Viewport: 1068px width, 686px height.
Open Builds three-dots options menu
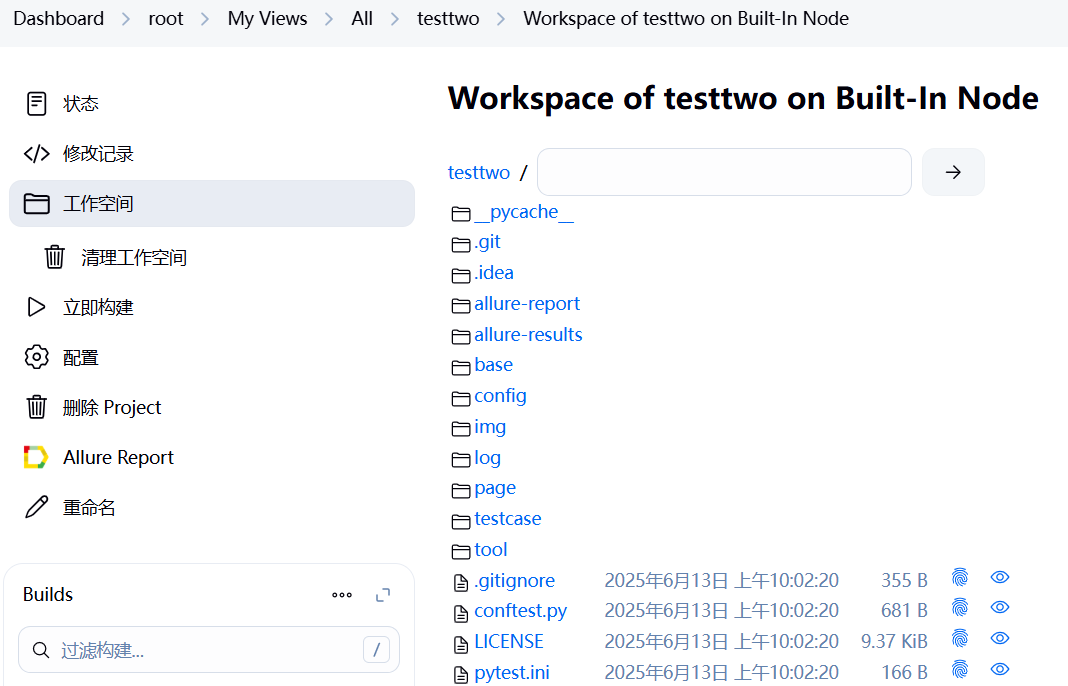(x=342, y=595)
